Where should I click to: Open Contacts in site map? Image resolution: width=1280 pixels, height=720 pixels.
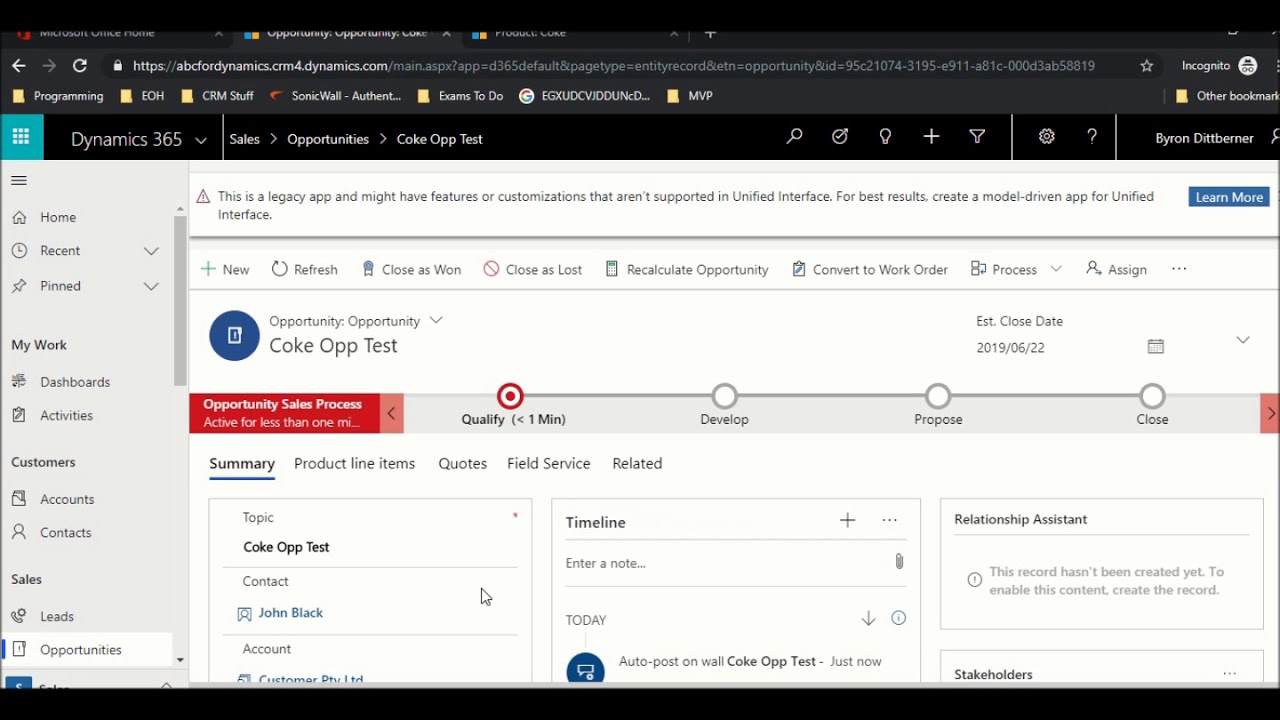[x=65, y=533]
